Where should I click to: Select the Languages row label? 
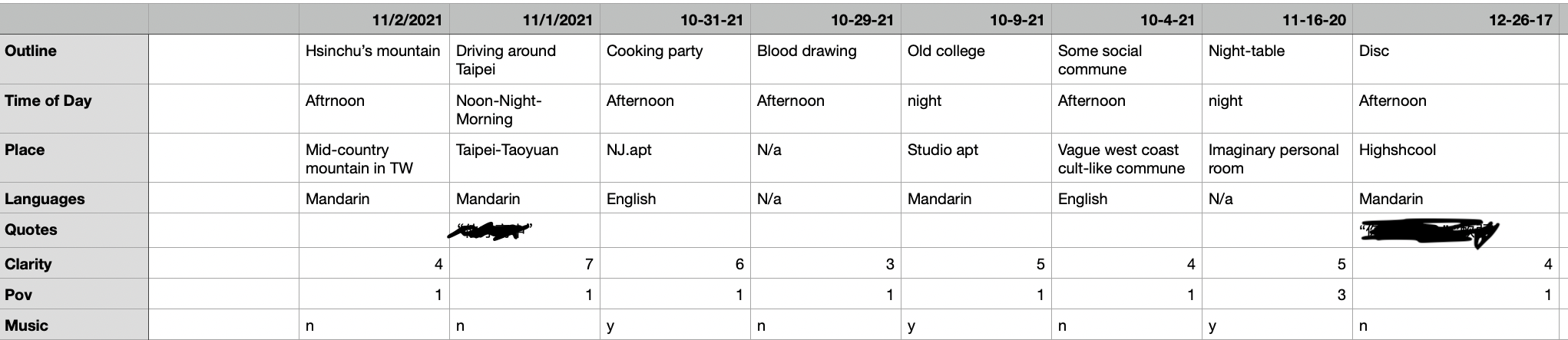click(74, 198)
